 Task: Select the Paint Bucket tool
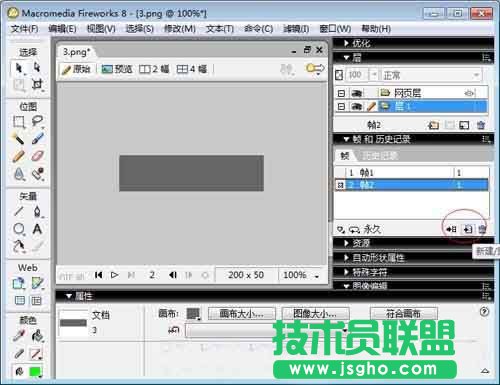(x=37, y=336)
